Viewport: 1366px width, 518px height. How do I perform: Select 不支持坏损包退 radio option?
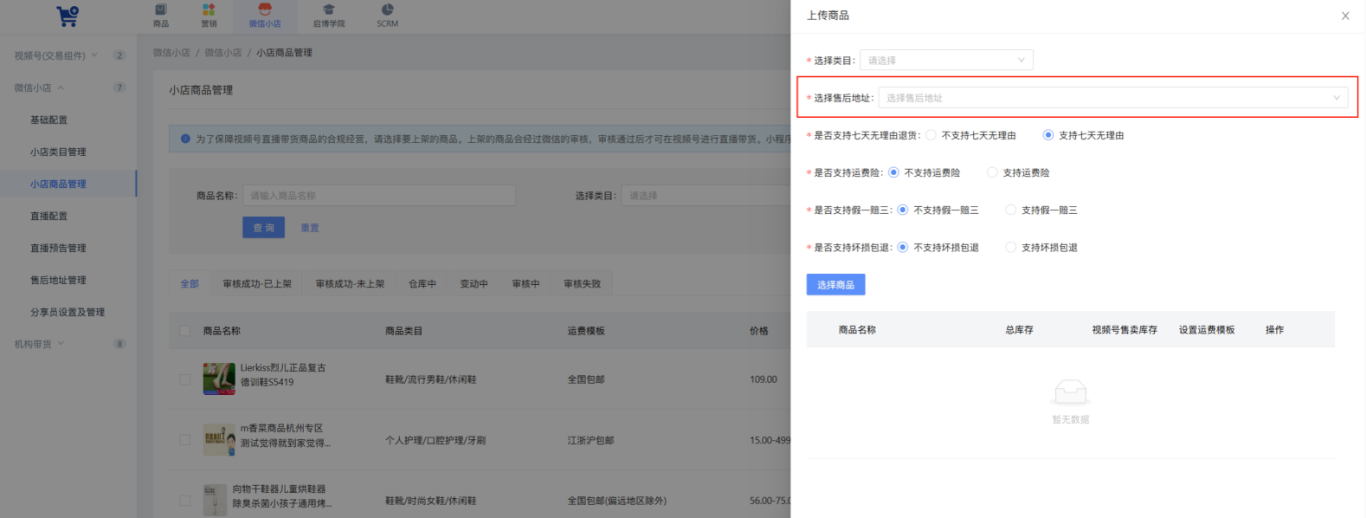903,247
